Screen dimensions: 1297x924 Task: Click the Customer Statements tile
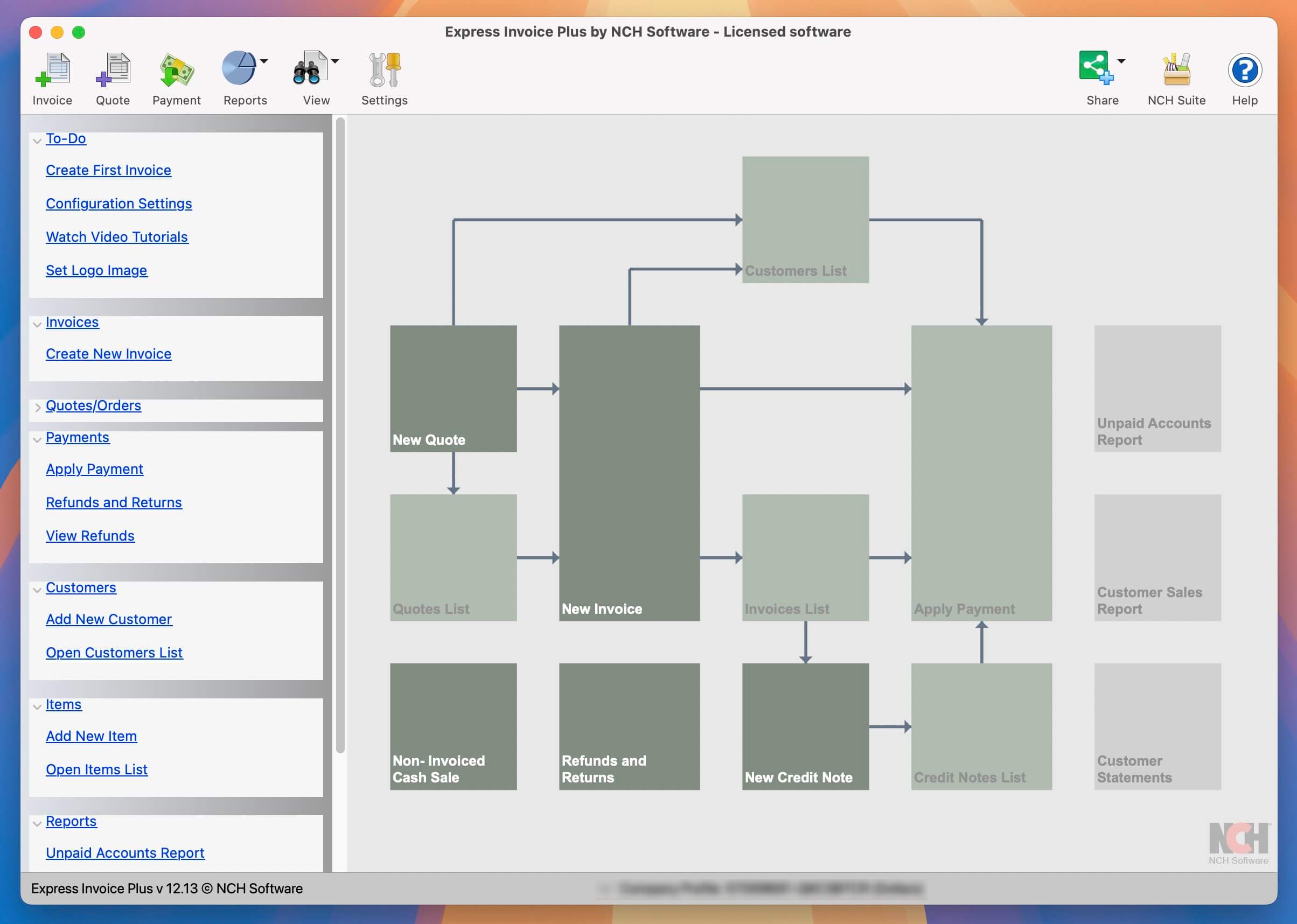coord(1157,726)
